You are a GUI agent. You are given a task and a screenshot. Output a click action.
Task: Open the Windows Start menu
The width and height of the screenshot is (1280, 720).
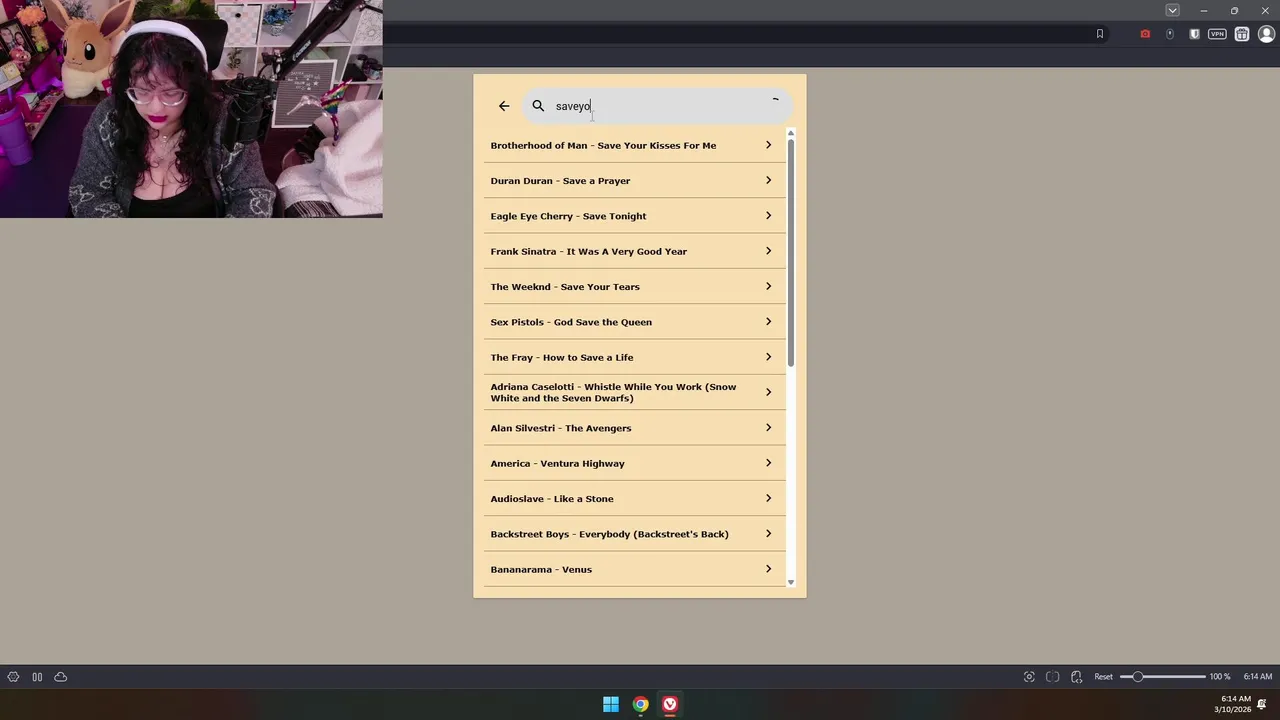(x=611, y=704)
